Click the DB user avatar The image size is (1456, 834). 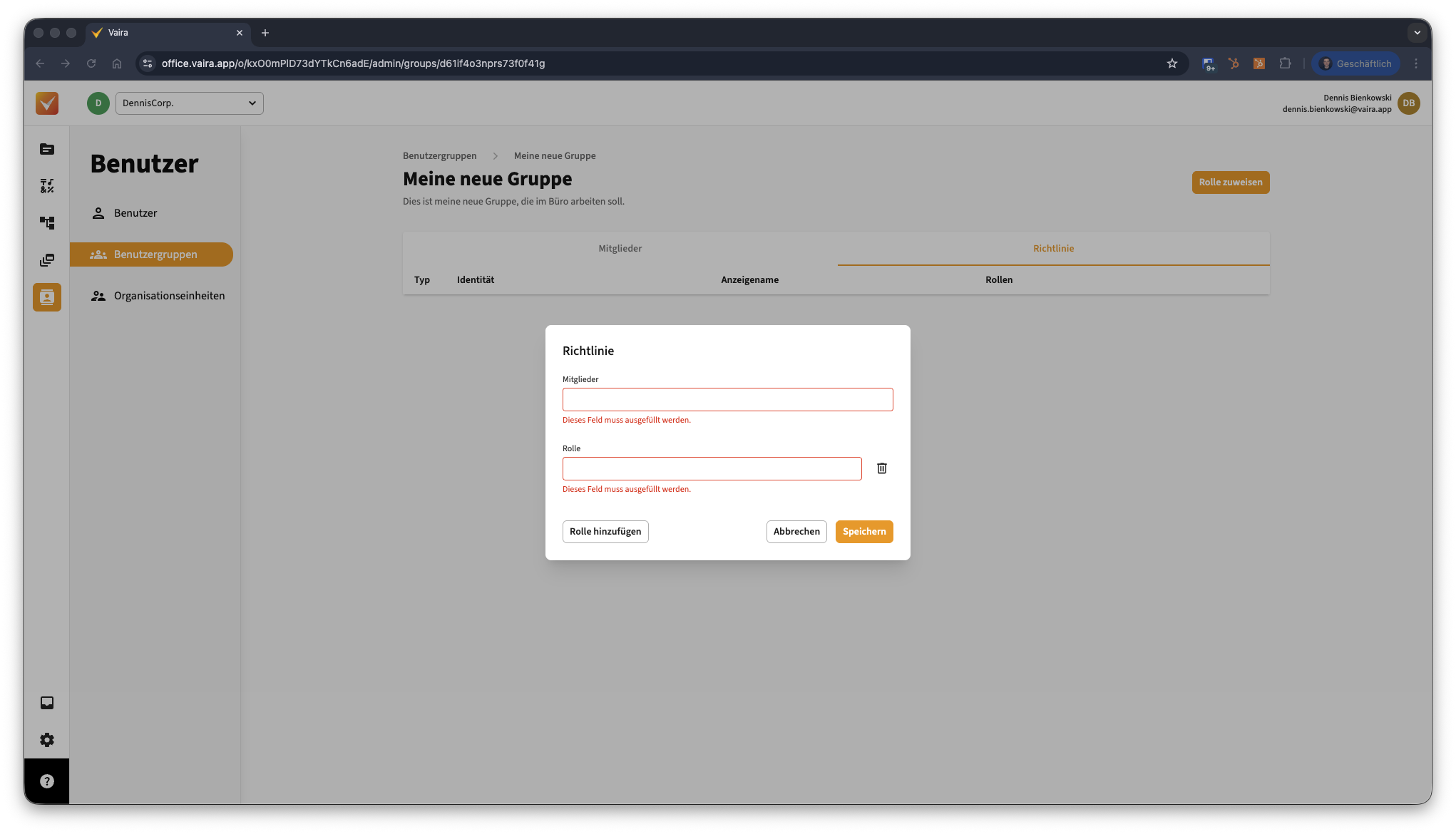coord(1408,103)
